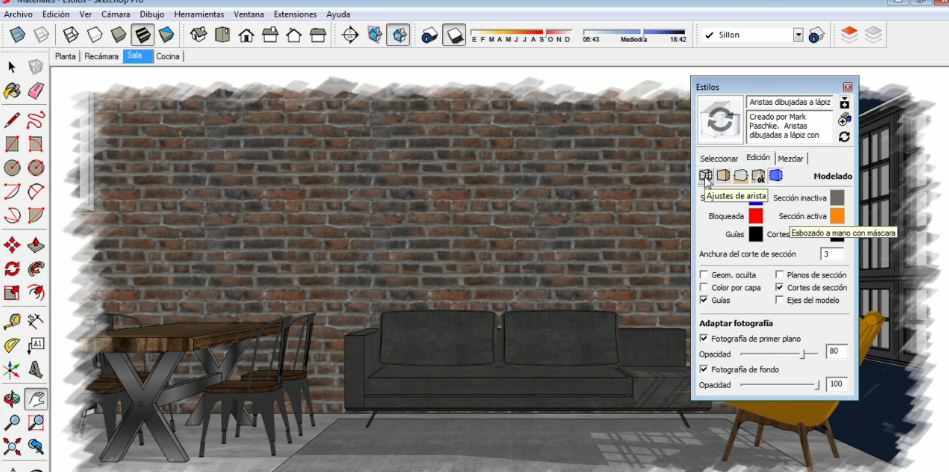Select the Rectangle tool

[x=12, y=143]
